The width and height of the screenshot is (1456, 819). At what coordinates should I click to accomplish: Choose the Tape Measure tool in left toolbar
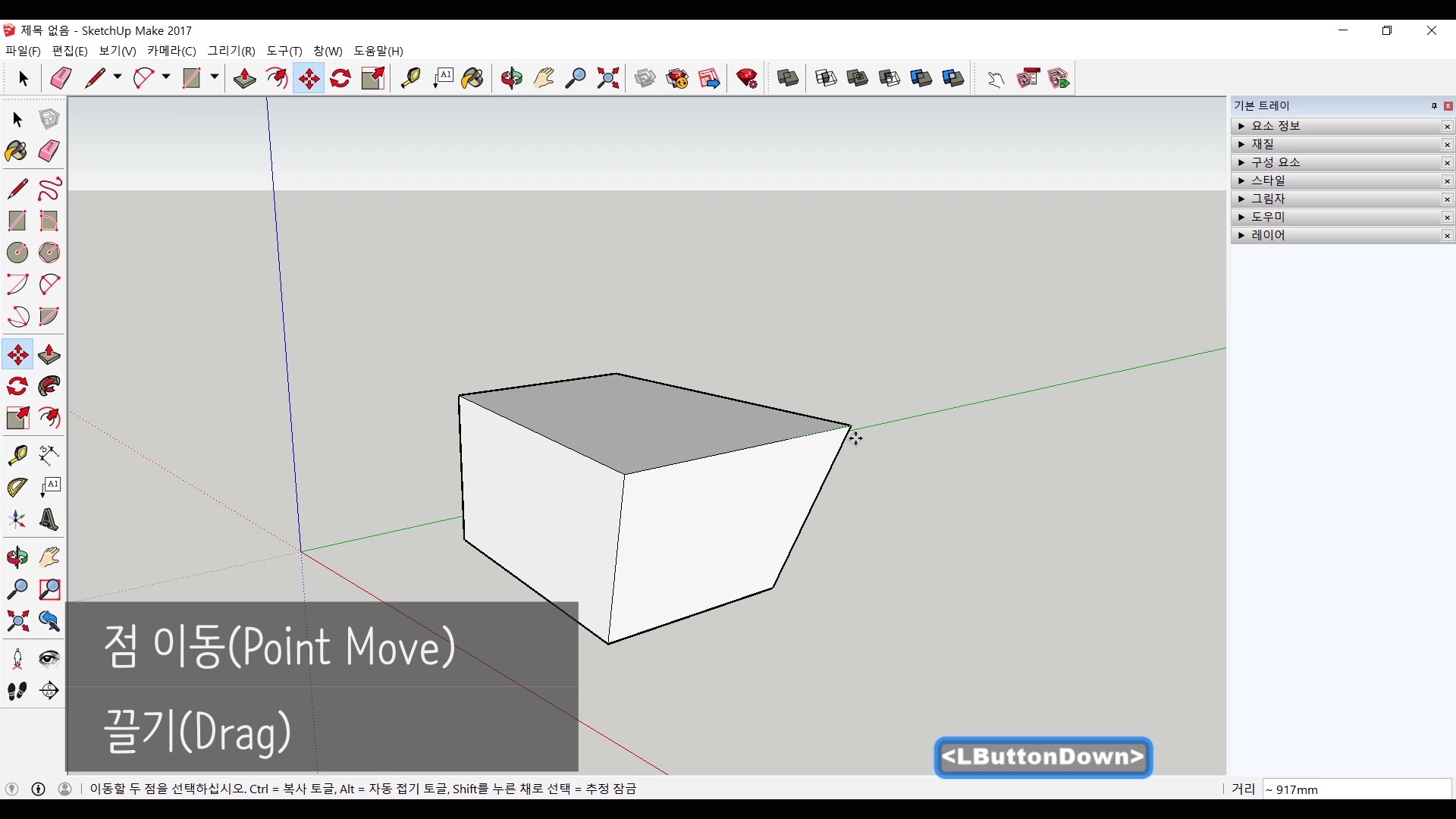click(x=17, y=454)
